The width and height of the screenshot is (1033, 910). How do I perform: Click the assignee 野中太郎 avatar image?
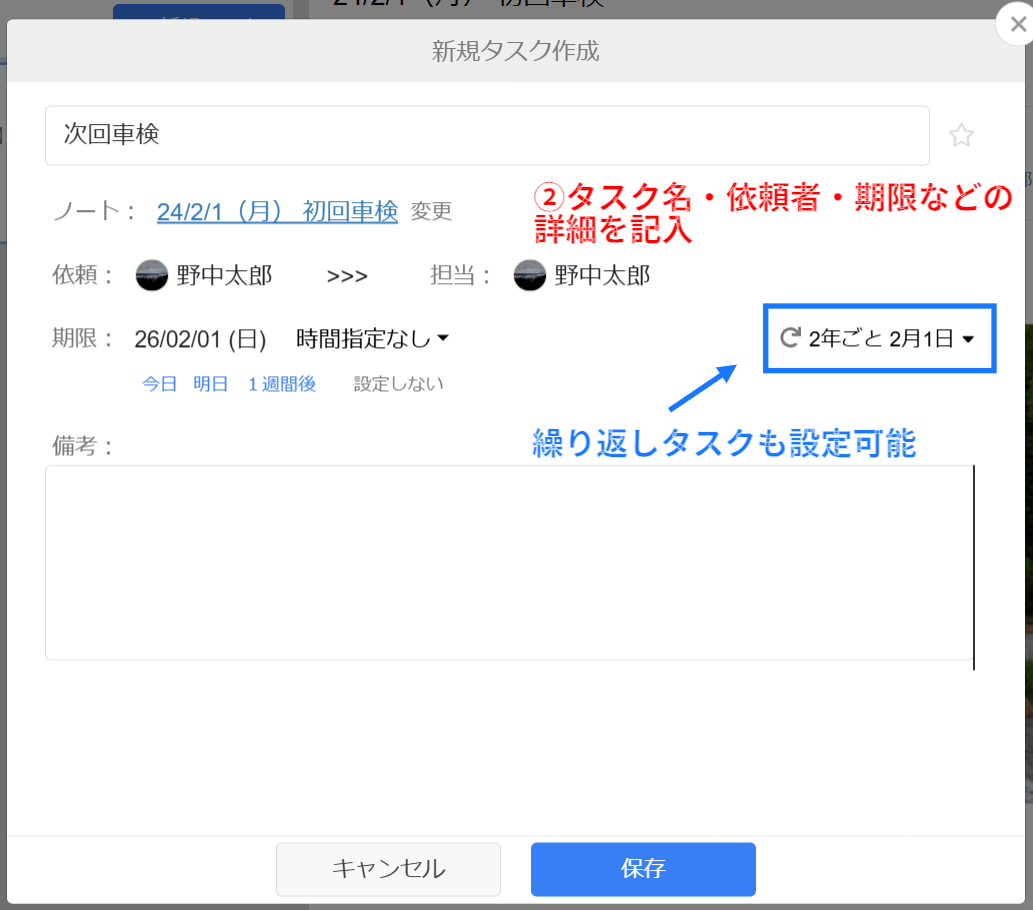click(530, 275)
